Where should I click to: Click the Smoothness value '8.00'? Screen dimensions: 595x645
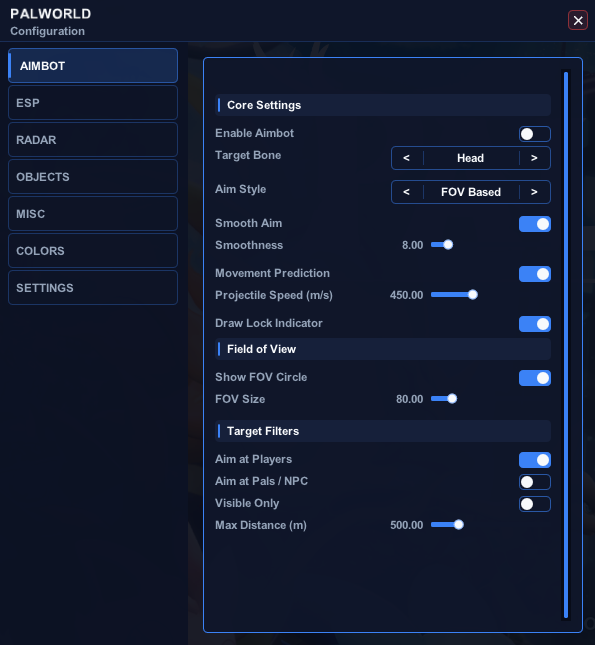(412, 245)
